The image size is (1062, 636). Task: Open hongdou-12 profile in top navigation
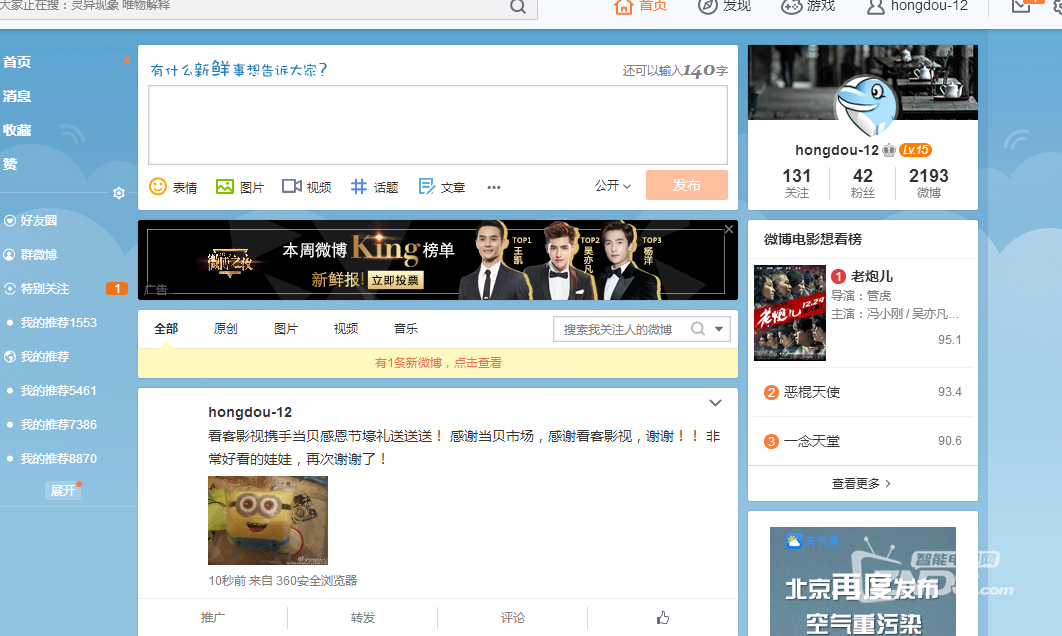(x=918, y=6)
